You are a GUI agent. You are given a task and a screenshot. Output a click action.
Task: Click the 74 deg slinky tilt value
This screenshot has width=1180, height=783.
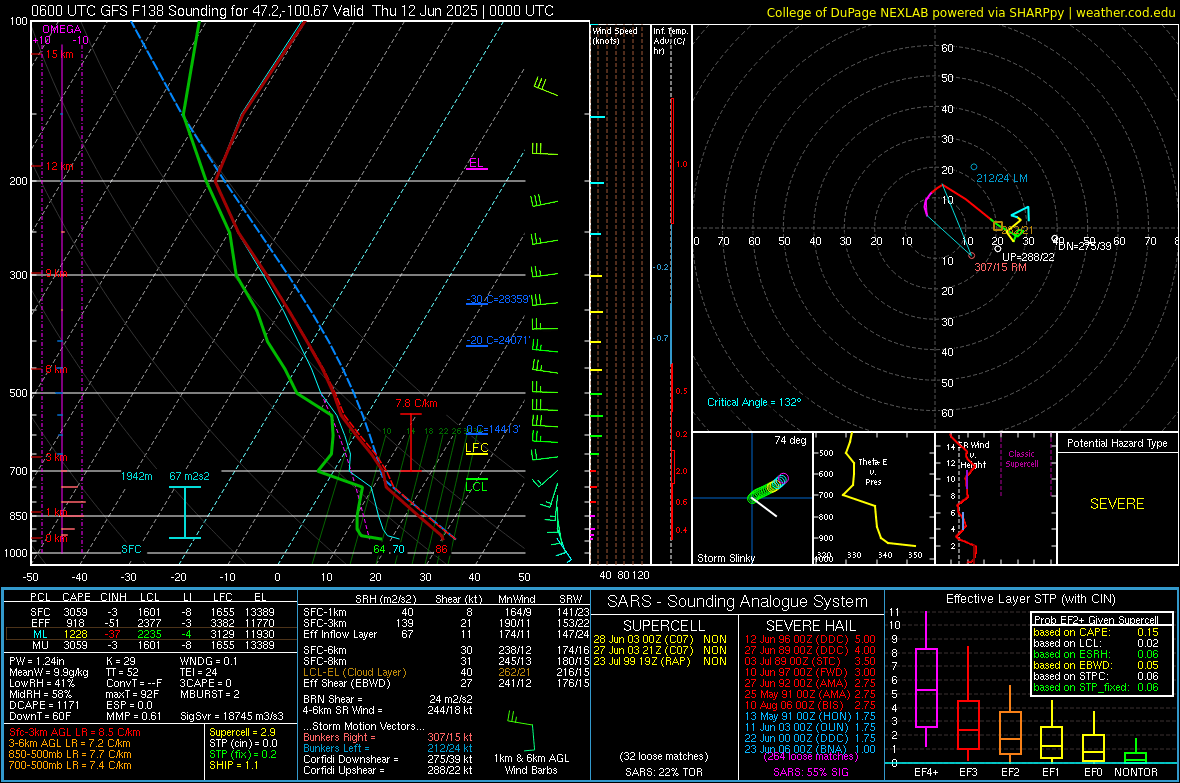coord(790,440)
